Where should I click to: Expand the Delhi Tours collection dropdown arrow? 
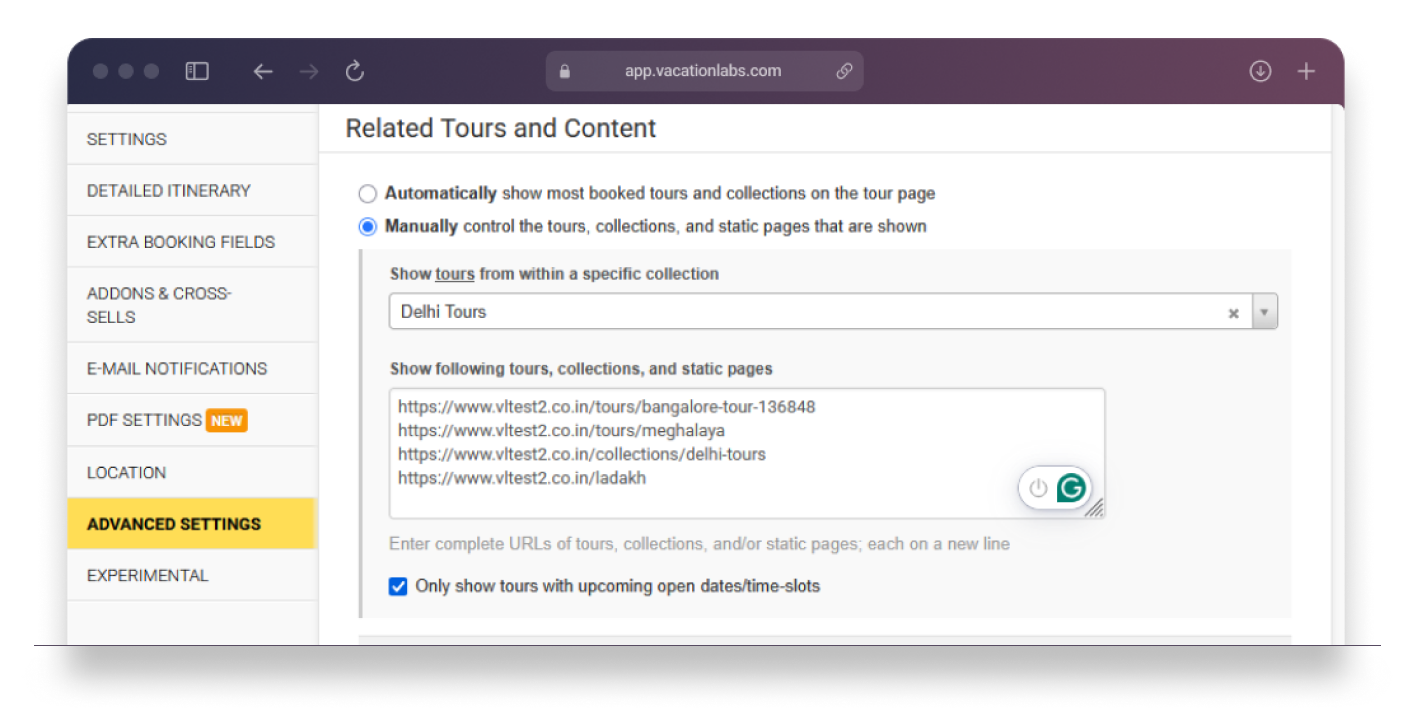(x=1264, y=312)
